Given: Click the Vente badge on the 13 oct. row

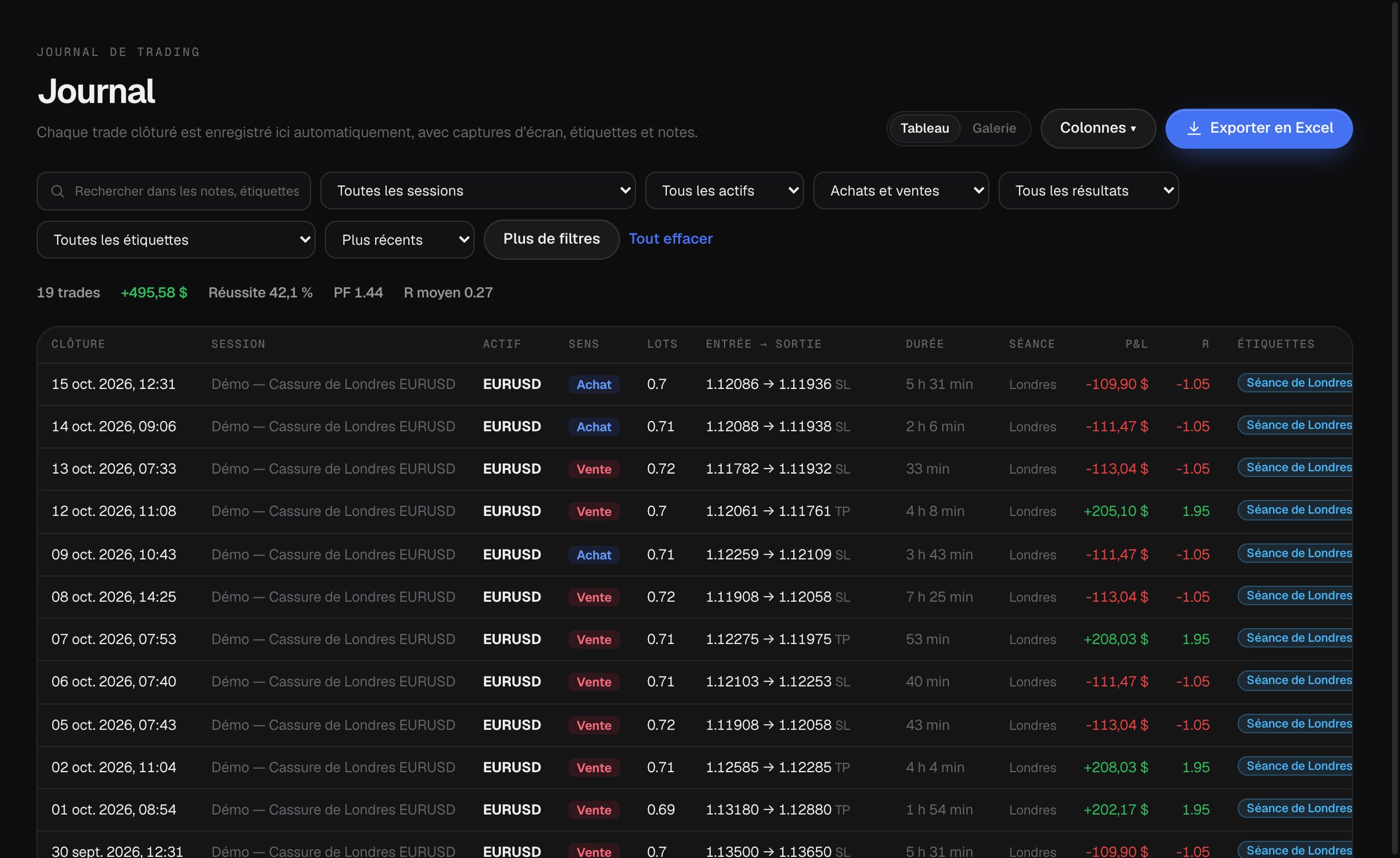Looking at the screenshot, I should tap(594, 469).
